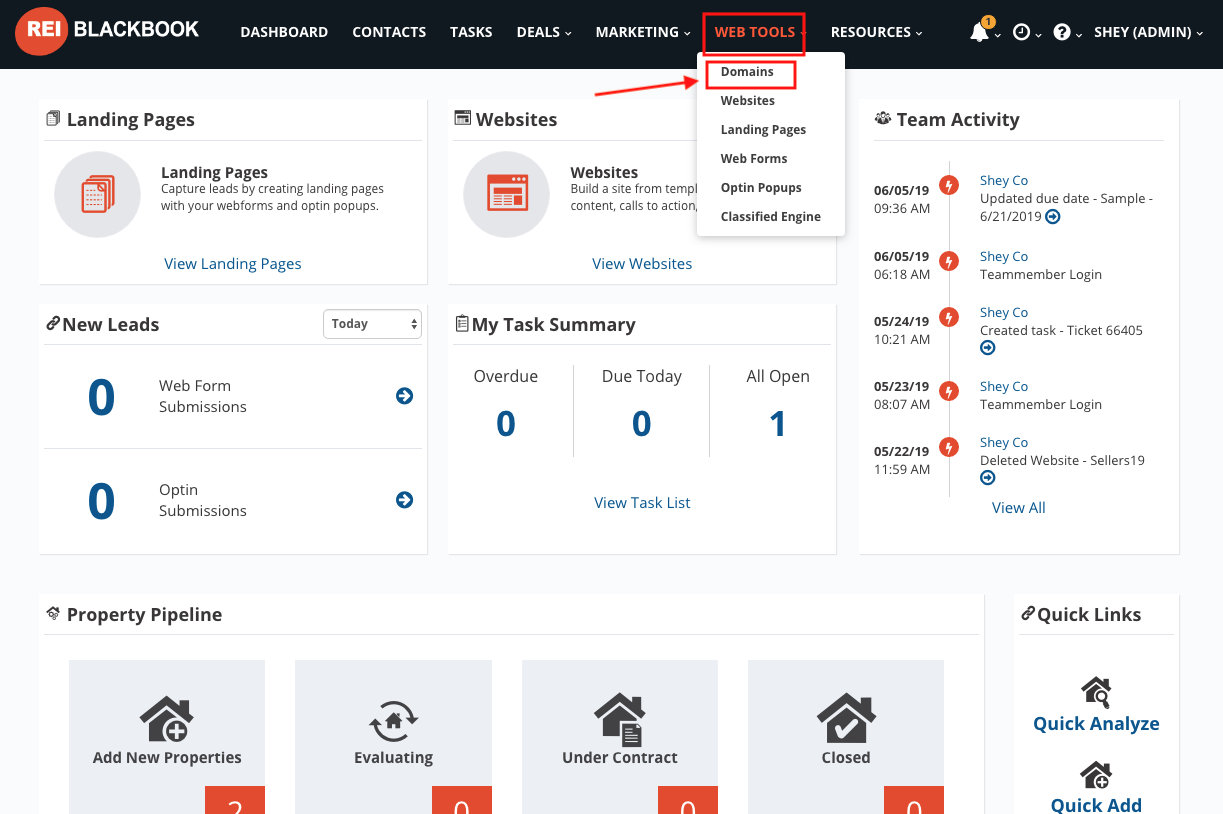Viewport: 1223px width, 814px height.
Task: Click Shey Co next to 06/05/19 09:36 AM
Action: pyautogui.click(x=1004, y=181)
